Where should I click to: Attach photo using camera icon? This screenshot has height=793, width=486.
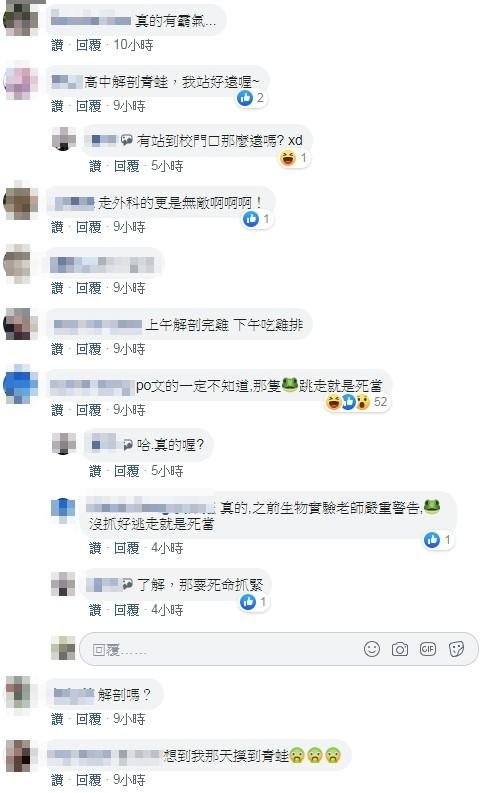[400, 649]
